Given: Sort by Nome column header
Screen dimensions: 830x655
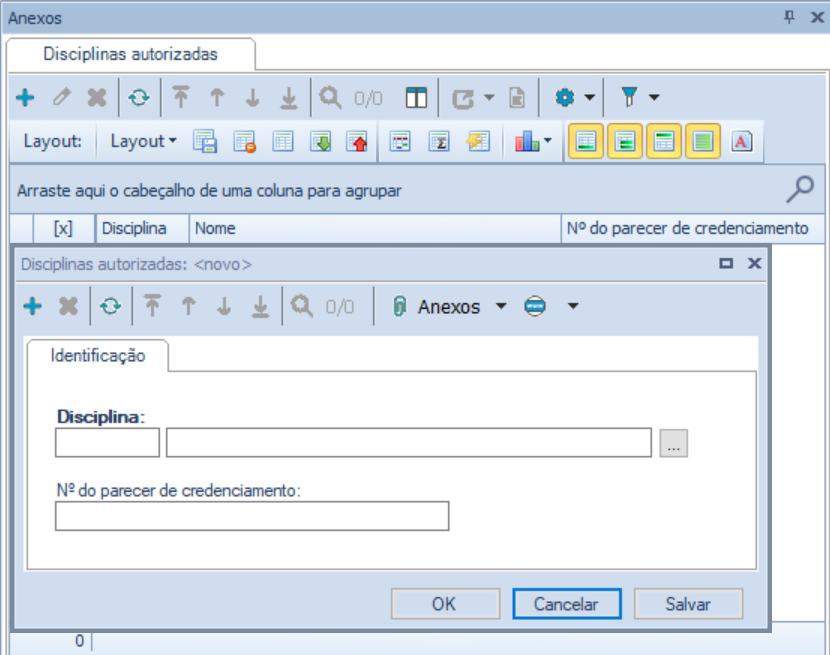Looking at the screenshot, I should pos(375,228).
